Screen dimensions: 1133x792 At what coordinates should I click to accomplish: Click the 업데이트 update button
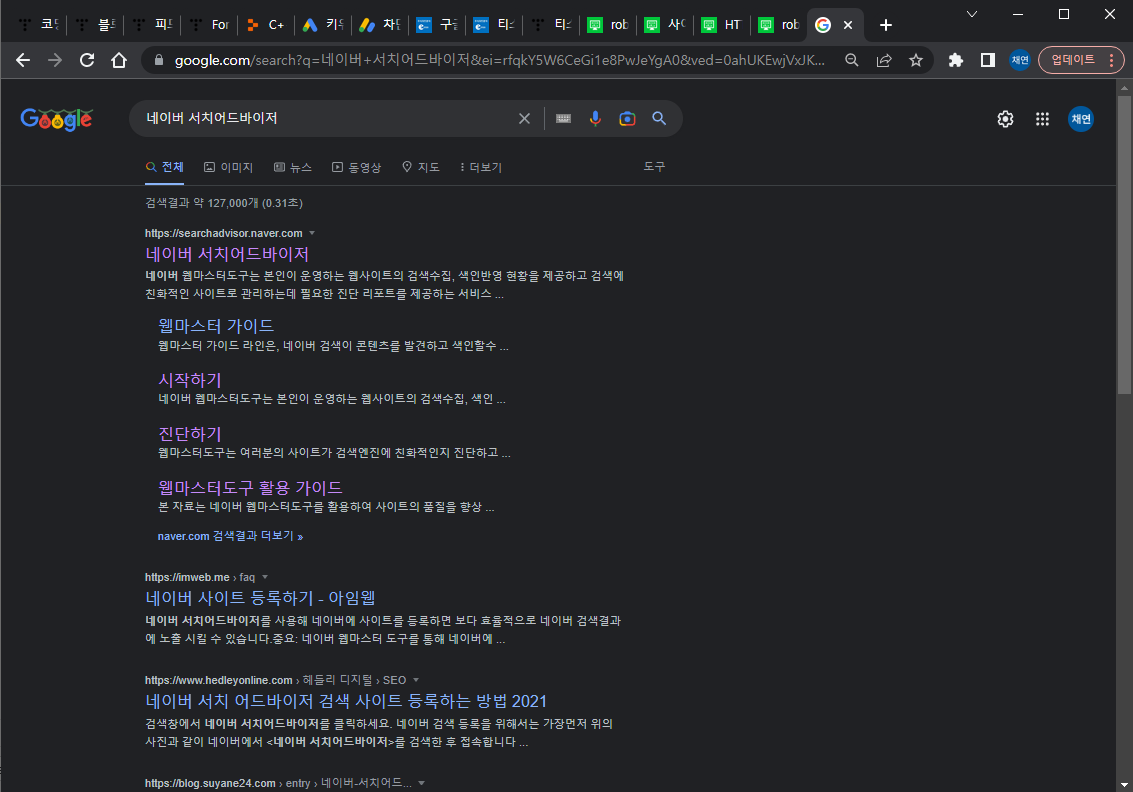[1081, 60]
